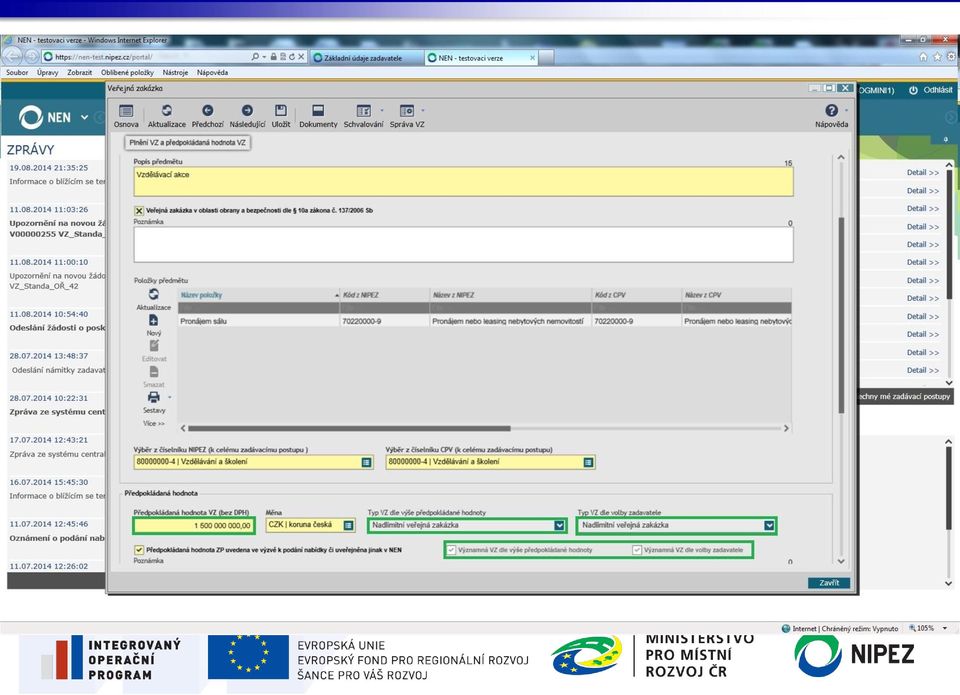Expand Více >> in the items toolbar
This screenshot has height=695, width=960.
point(154,423)
